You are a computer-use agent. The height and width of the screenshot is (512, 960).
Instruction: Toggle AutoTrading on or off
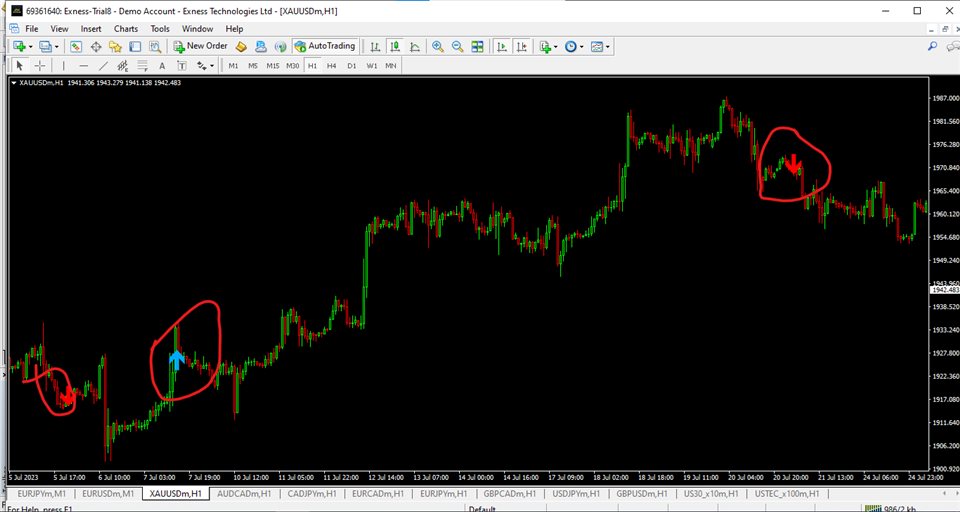[324, 47]
